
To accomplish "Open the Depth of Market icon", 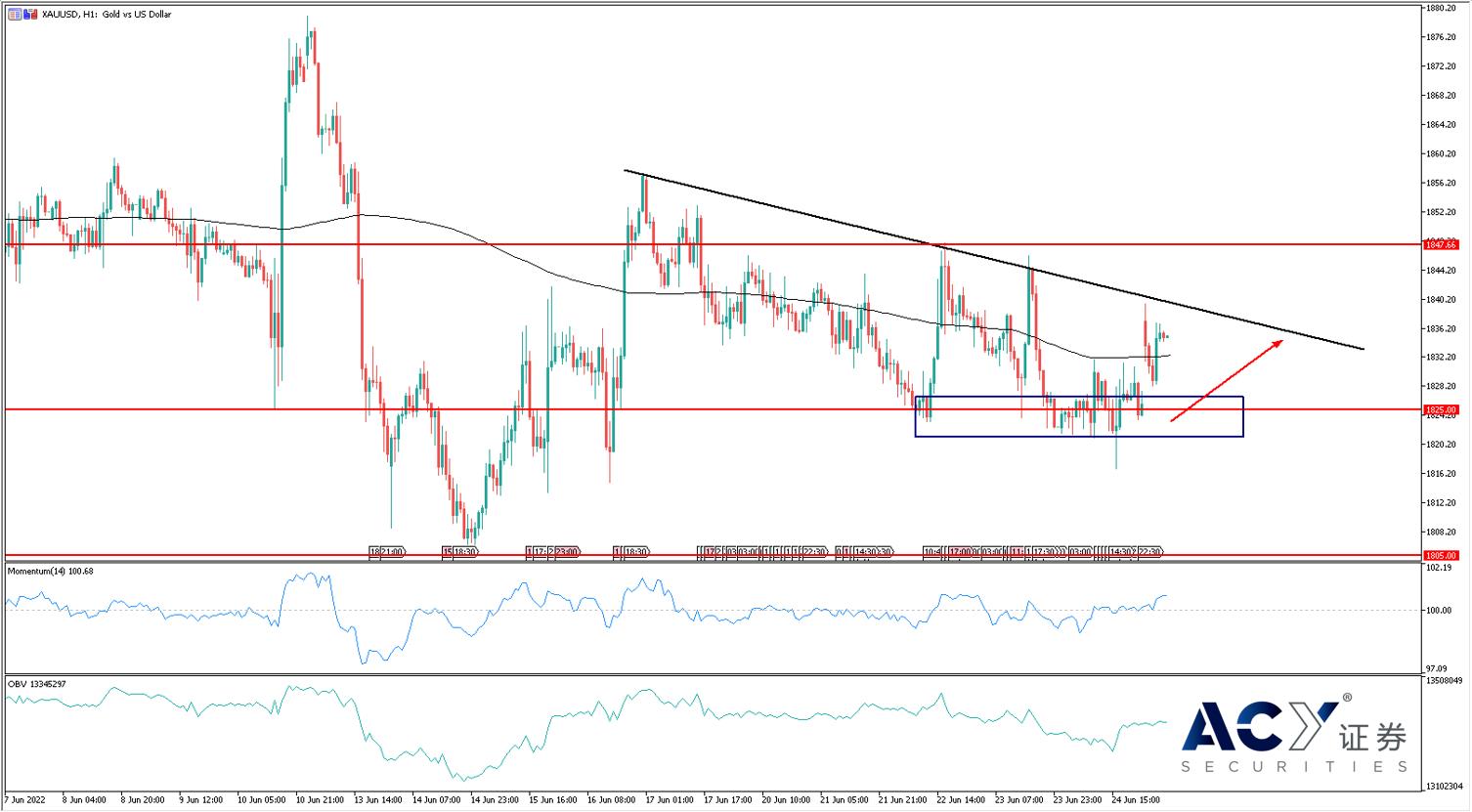I will [30, 15].
